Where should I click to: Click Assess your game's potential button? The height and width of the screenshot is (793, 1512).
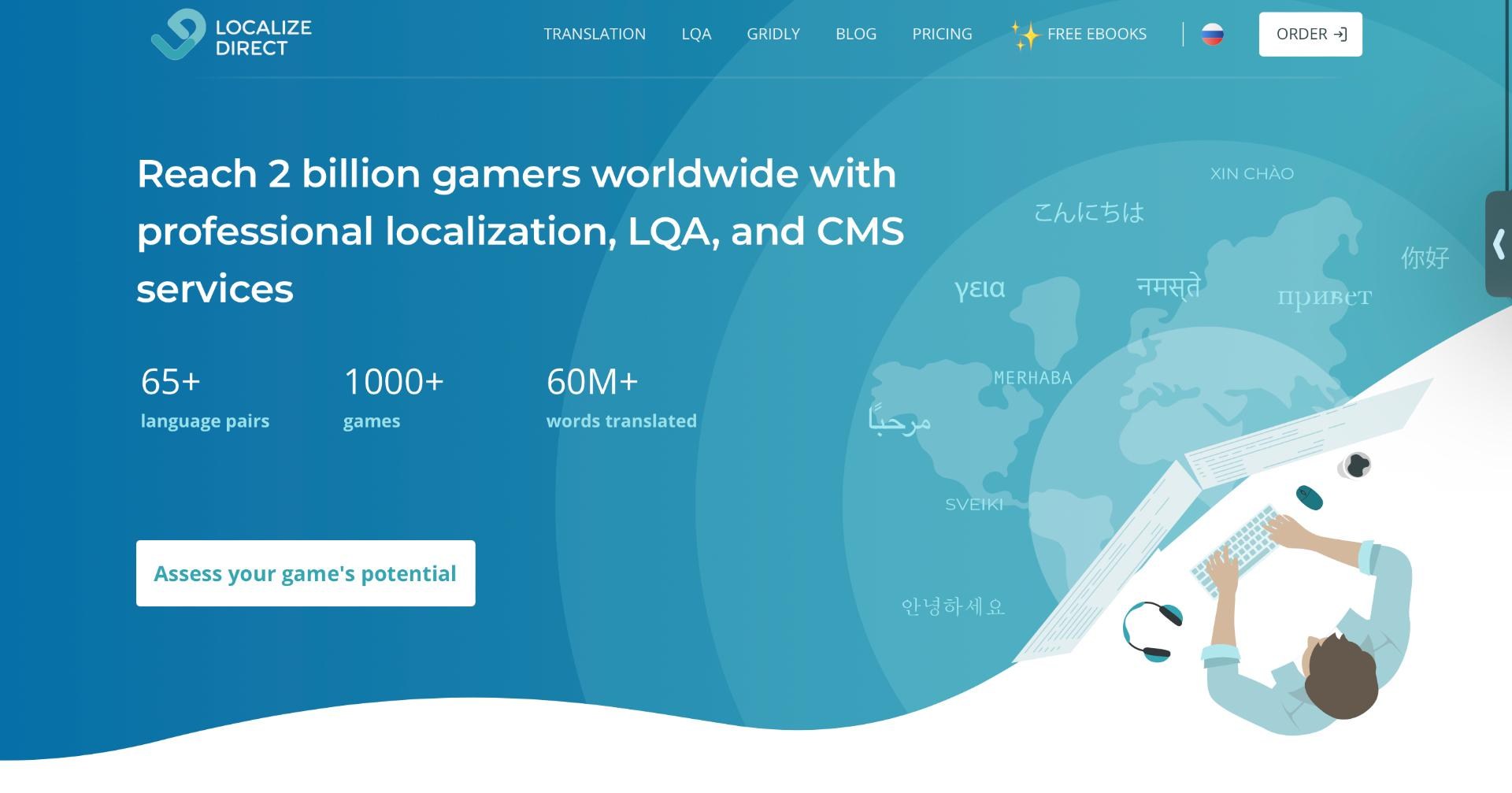point(306,573)
